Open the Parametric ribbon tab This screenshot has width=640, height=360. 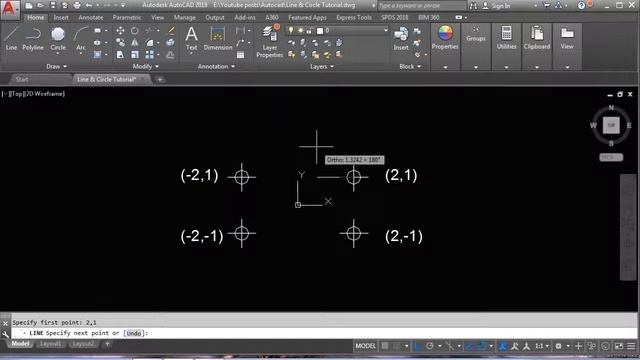pos(127,17)
